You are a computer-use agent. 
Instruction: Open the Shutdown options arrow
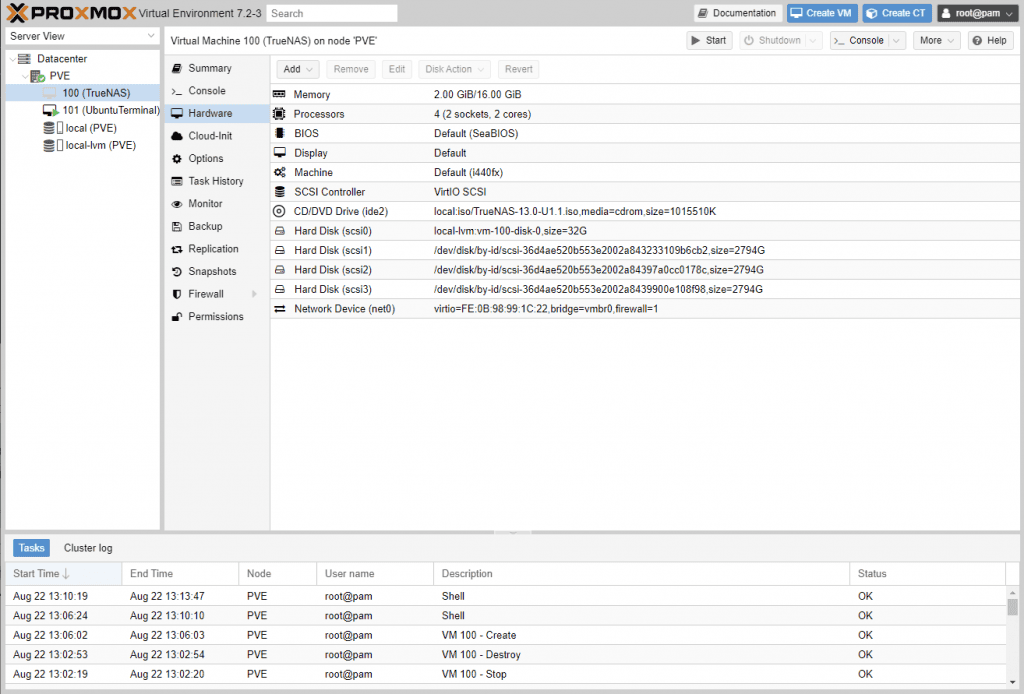click(x=813, y=40)
